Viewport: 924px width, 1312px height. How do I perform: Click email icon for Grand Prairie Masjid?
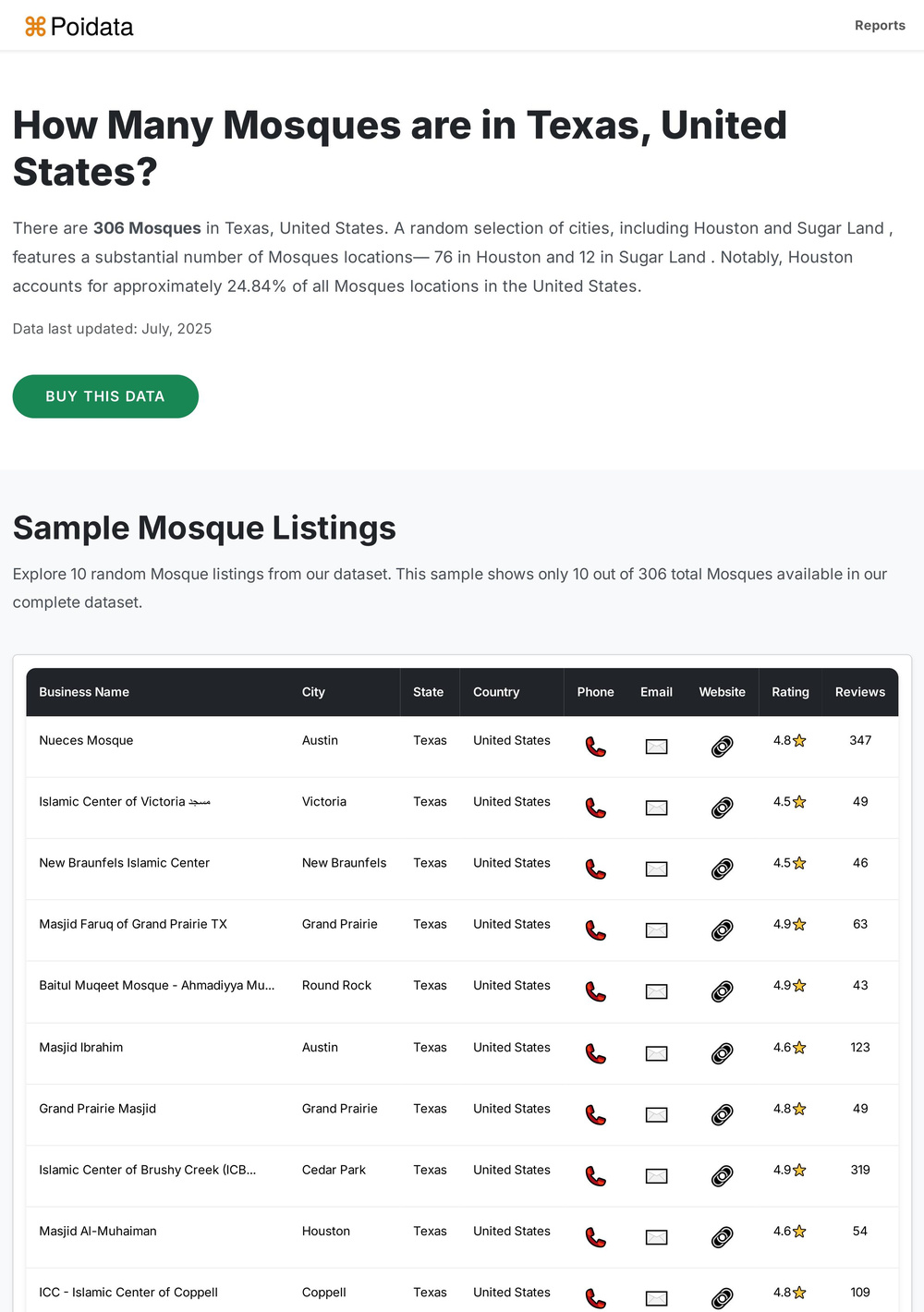click(x=656, y=1114)
